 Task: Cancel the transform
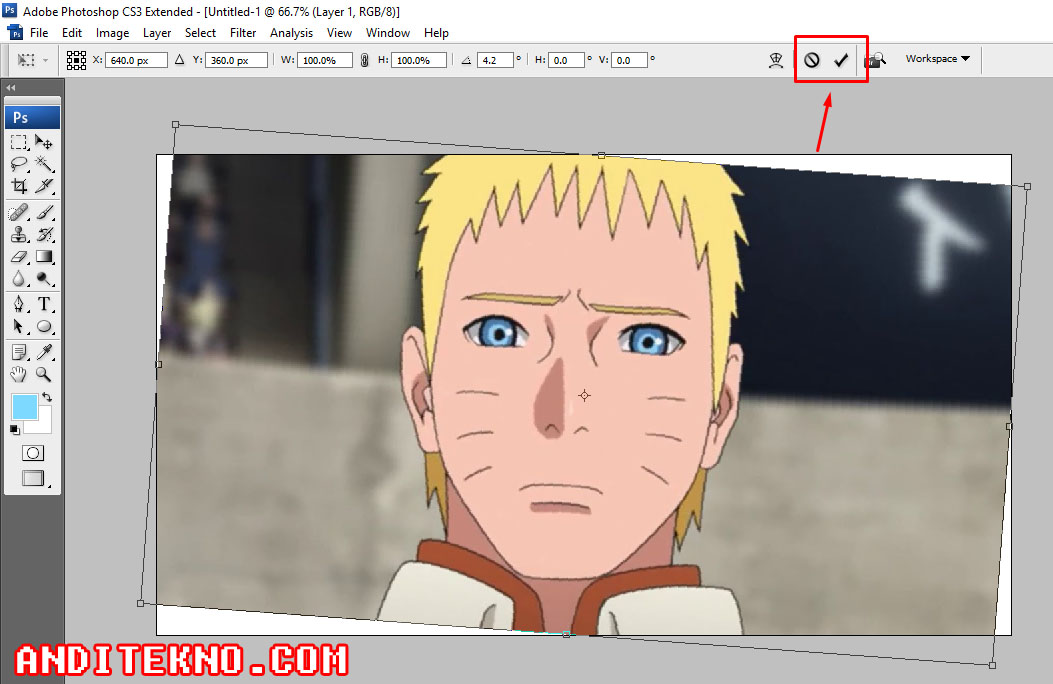click(811, 60)
